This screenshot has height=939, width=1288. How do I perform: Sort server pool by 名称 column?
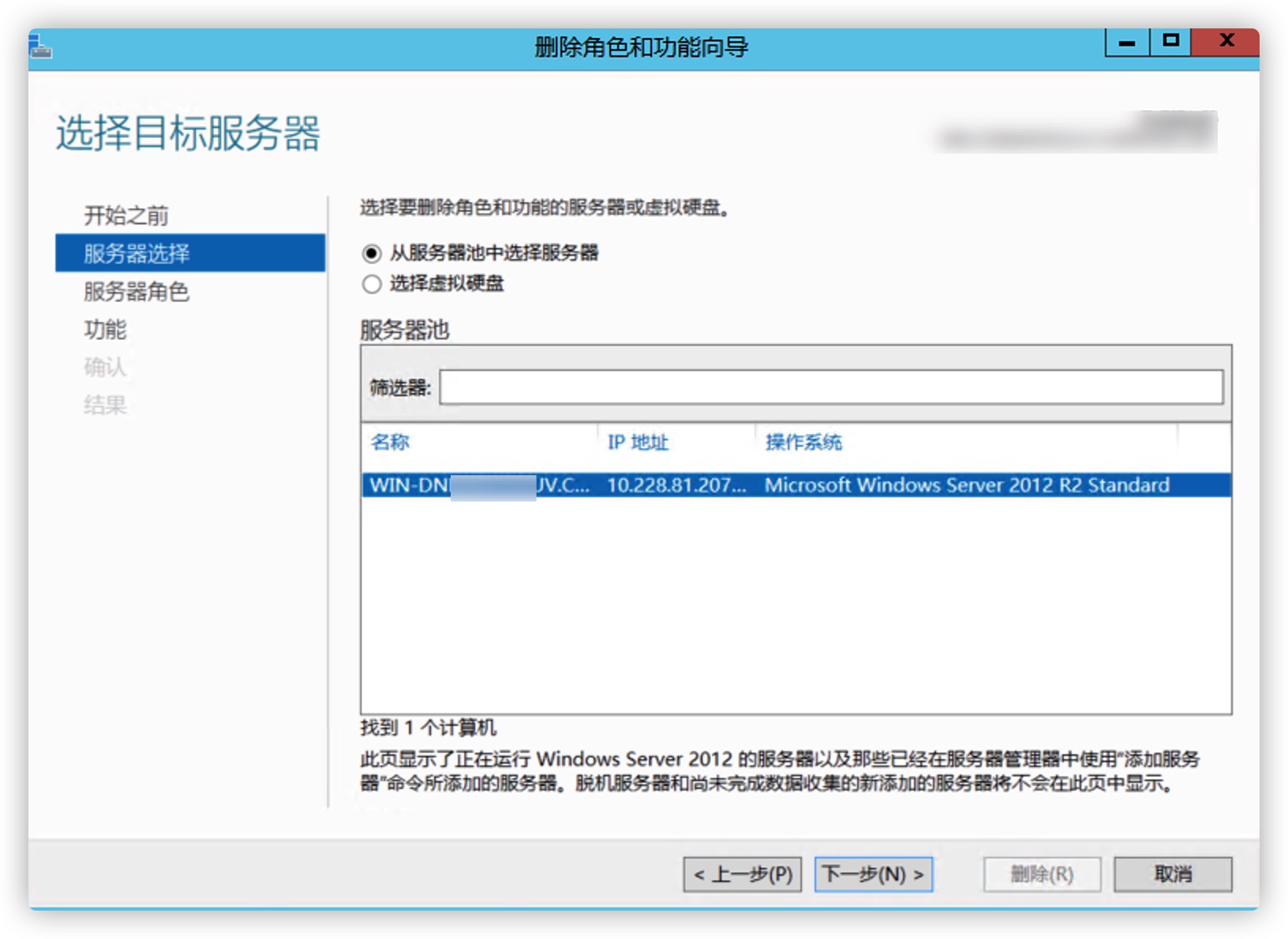click(391, 442)
